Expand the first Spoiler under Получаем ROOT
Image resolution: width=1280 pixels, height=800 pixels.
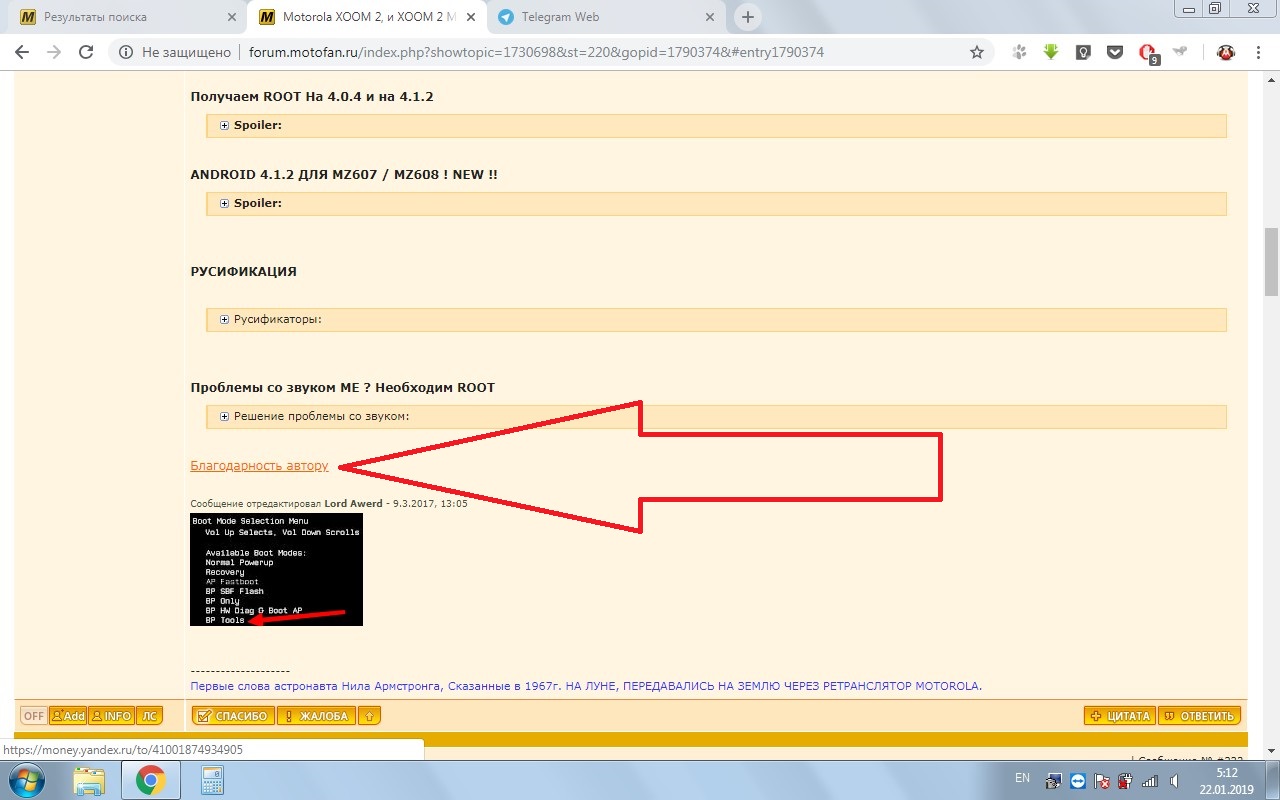coord(224,126)
